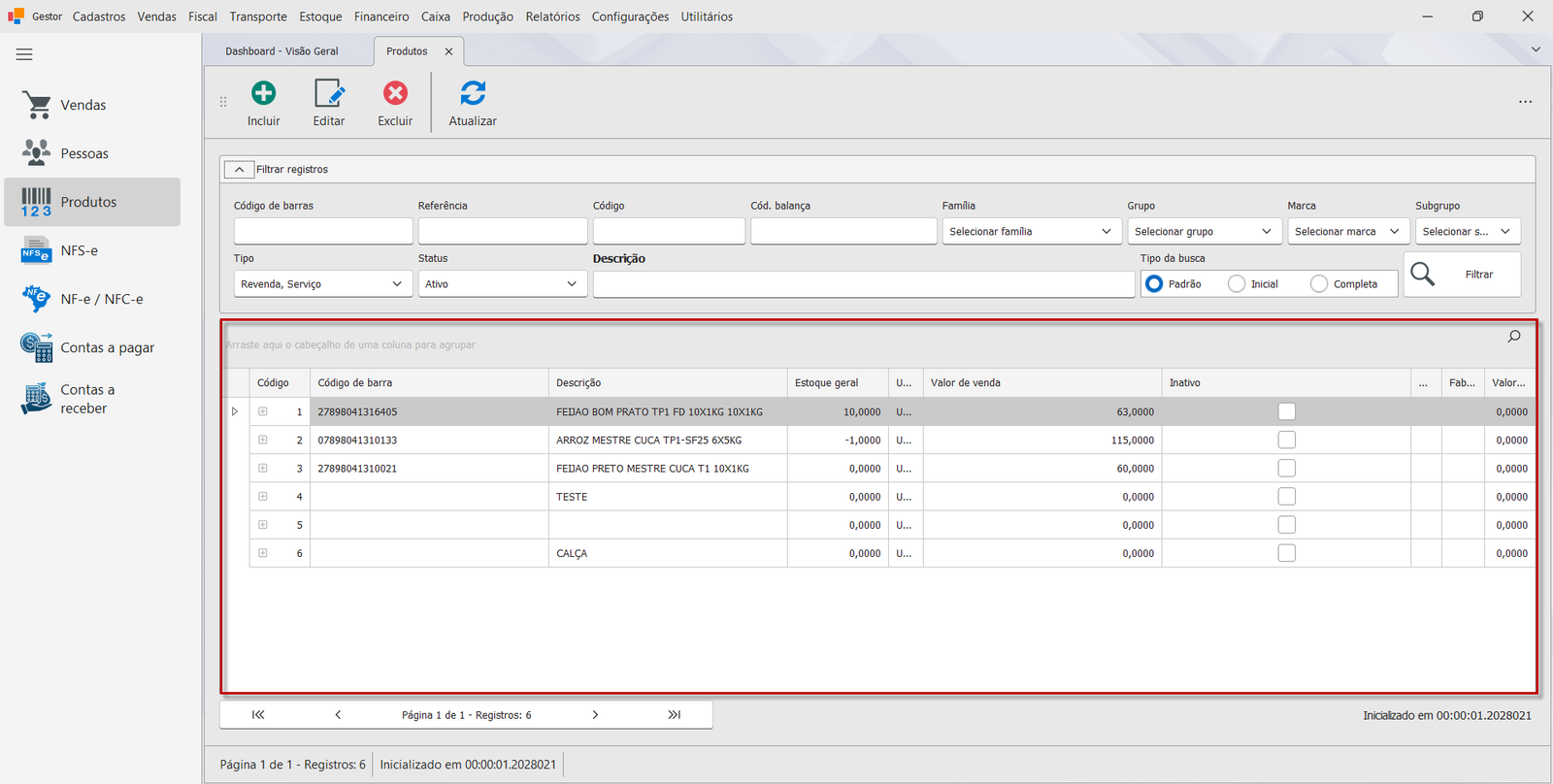Select the Padrão search type radio

(1154, 284)
